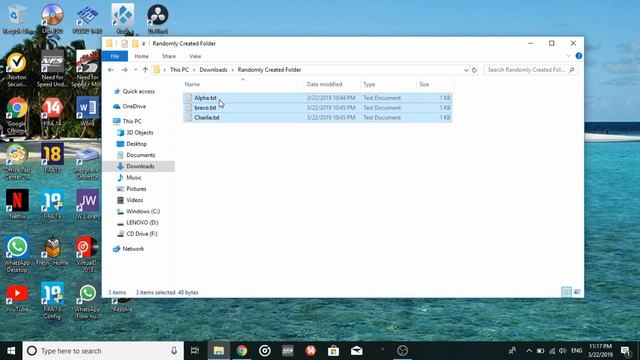Screen dimensions: 640x360
Task: Open the View ribbon tab
Action: coord(195,56)
